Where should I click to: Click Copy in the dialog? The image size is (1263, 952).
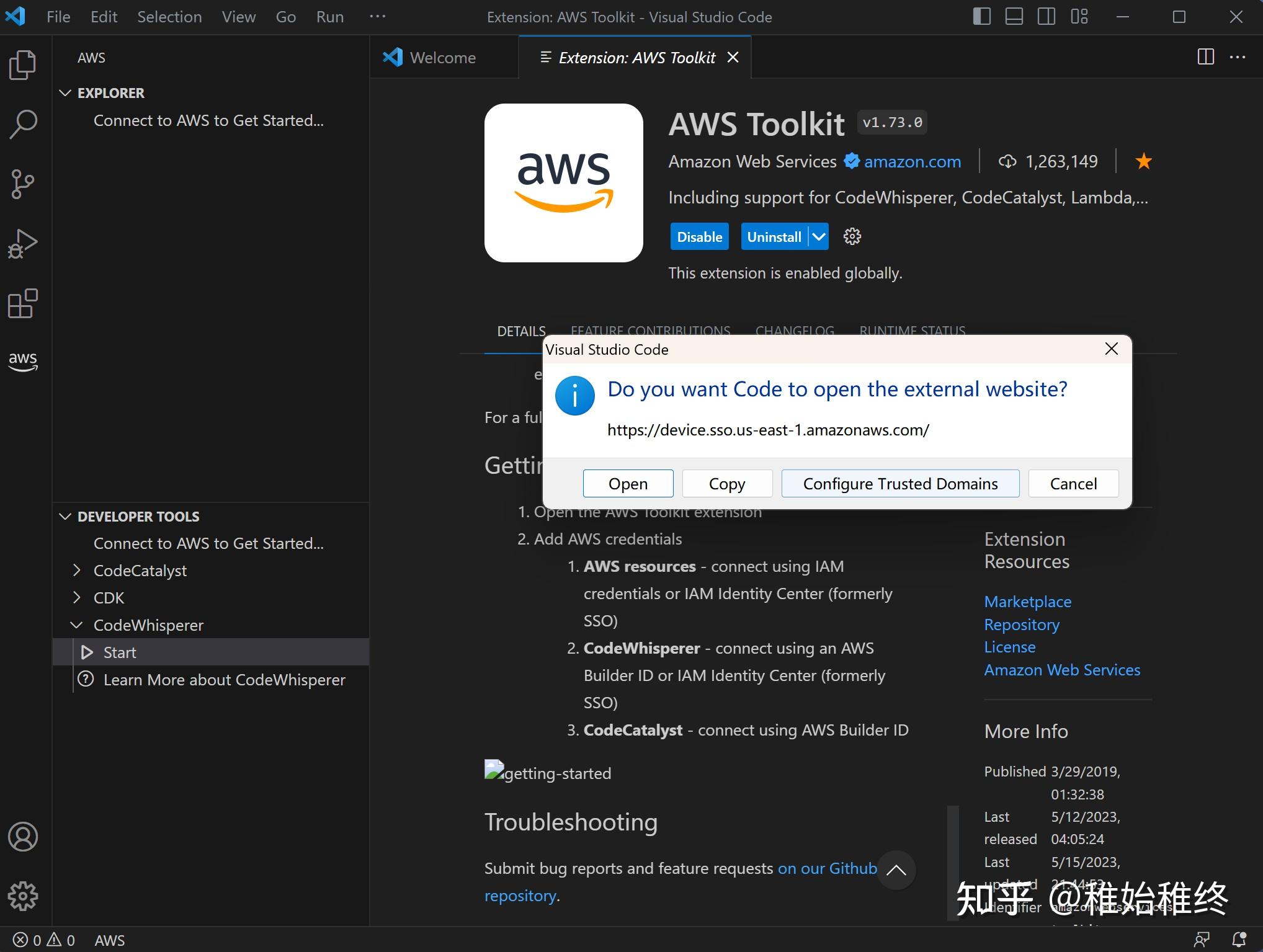click(x=727, y=483)
